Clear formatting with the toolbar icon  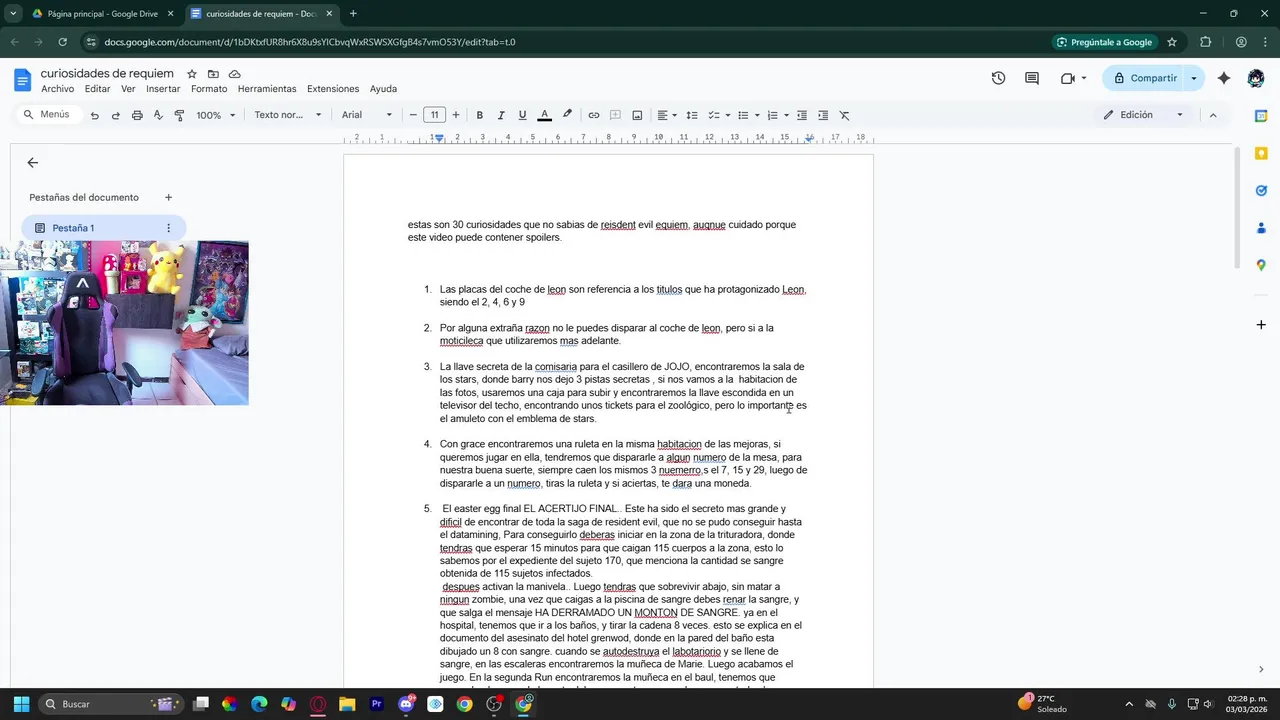(844, 115)
